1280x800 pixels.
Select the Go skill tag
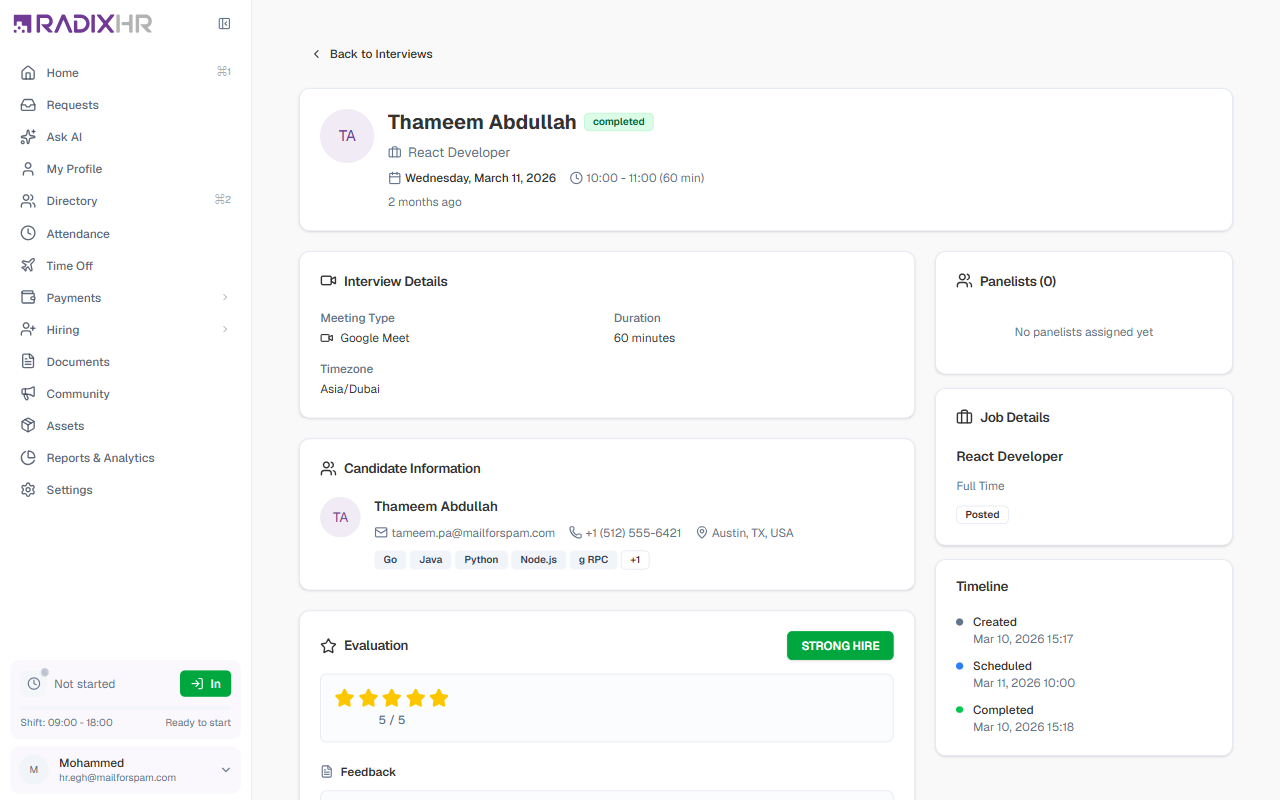(x=390, y=560)
